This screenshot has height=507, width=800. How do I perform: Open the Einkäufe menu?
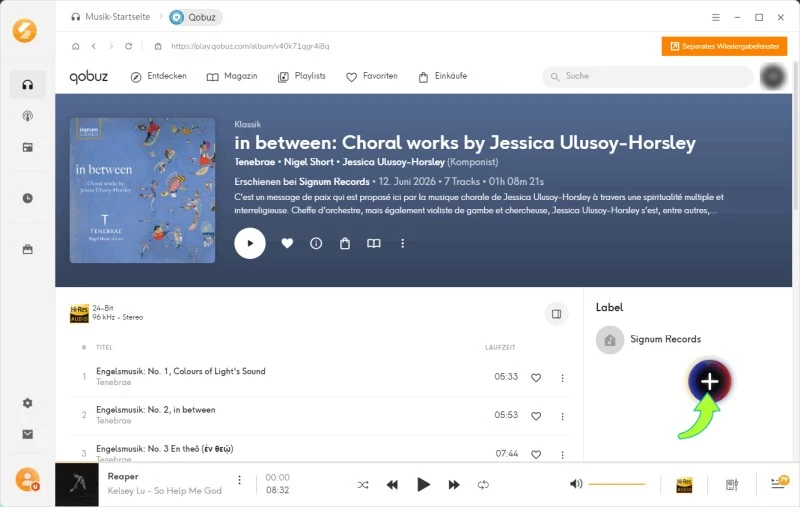click(442, 76)
